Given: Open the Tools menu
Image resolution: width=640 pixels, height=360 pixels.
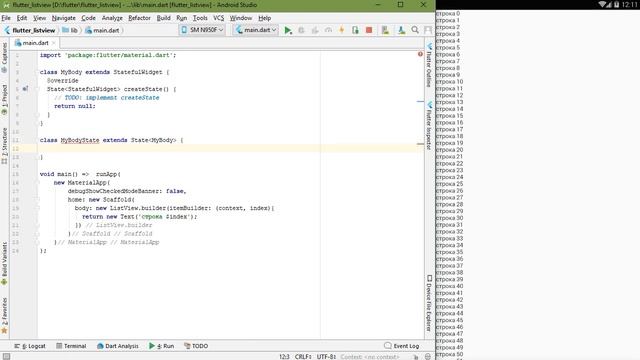Looking at the screenshot, I should click(x=200, y=18).
